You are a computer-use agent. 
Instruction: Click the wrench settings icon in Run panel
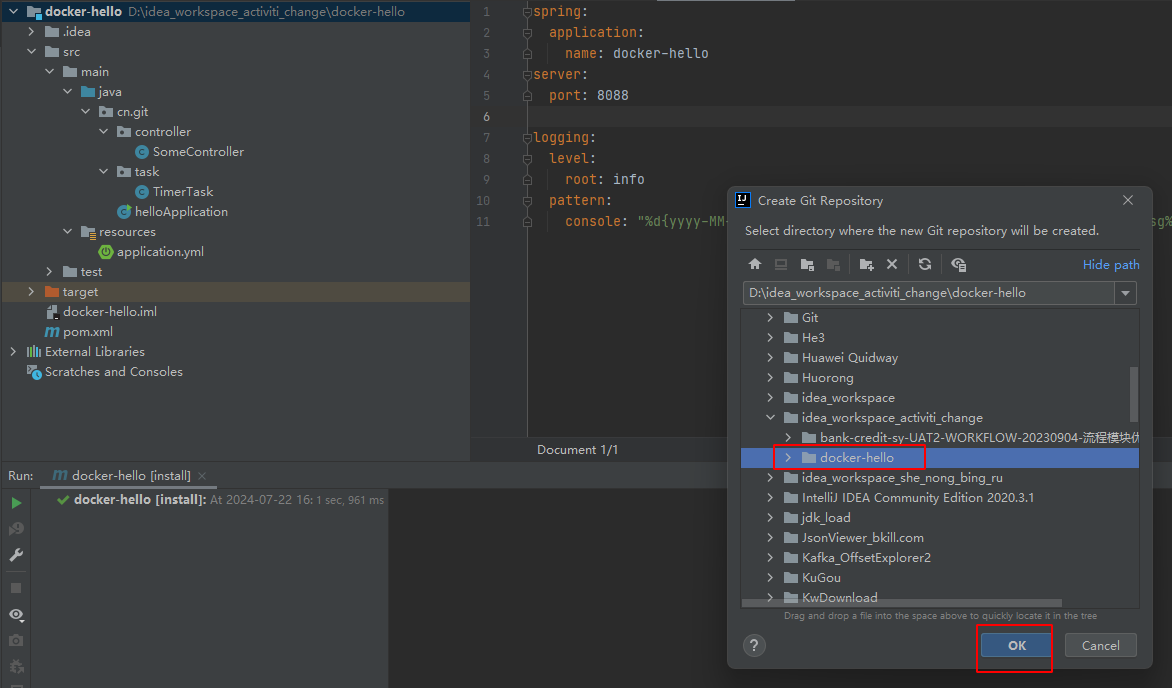click(16, 555)
